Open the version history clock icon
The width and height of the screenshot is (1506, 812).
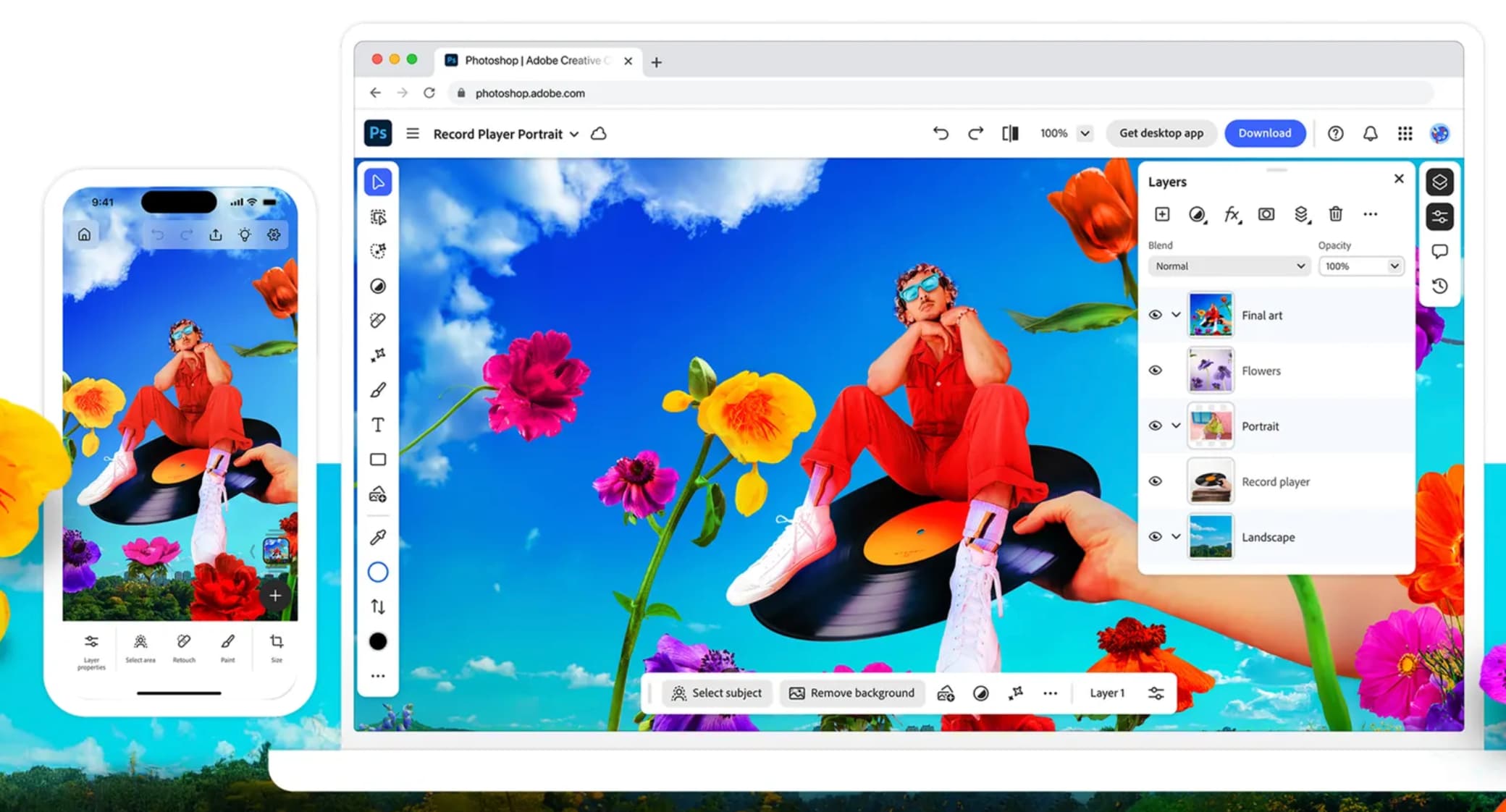1439,286
